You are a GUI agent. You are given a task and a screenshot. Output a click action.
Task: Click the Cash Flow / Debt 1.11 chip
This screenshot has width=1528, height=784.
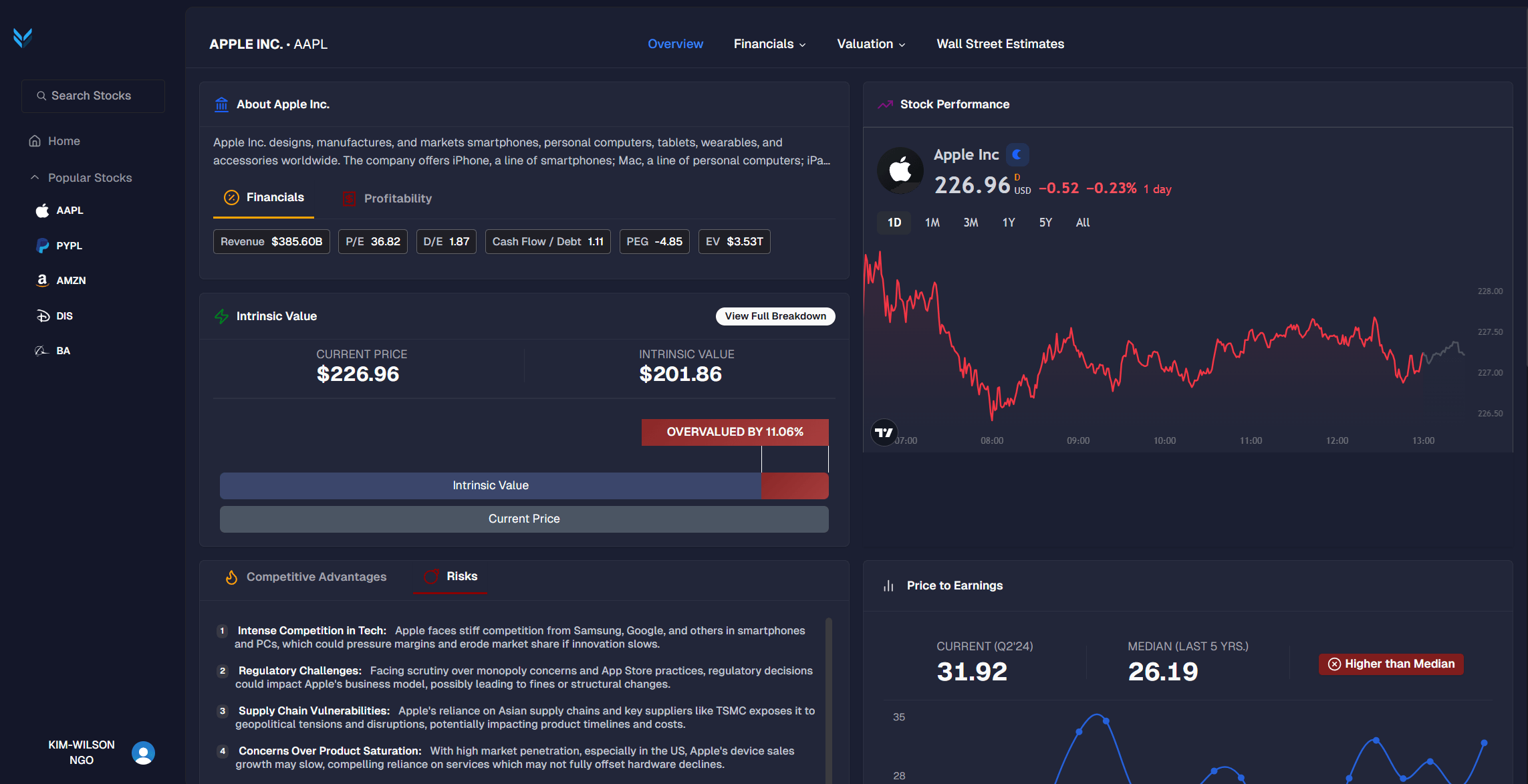548,242
